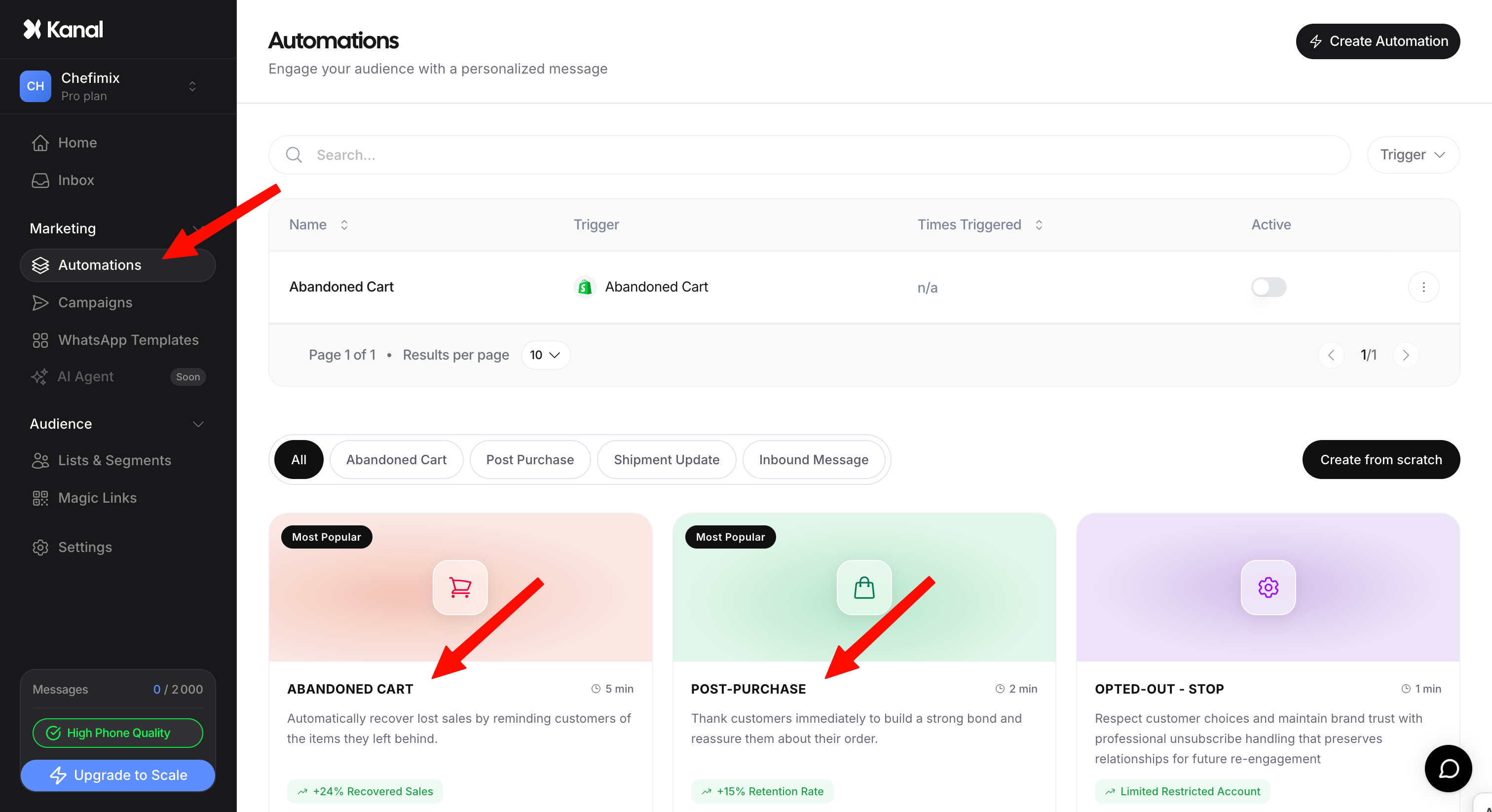Open the Inbox tray icon
Viewport: 1492px width, 812px height.
coord(40,180)
